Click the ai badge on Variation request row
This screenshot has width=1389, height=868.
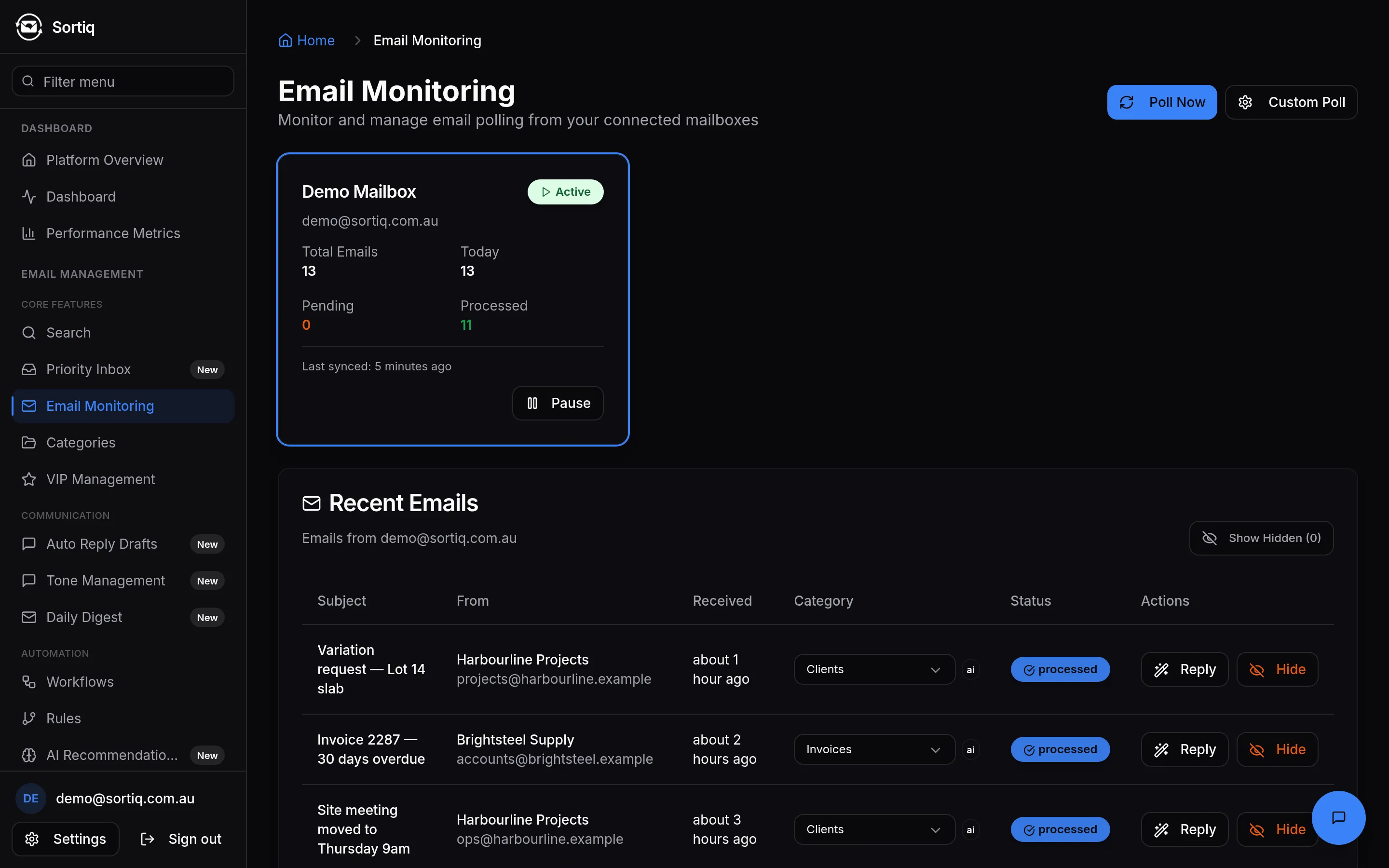[x=970, y=669]
